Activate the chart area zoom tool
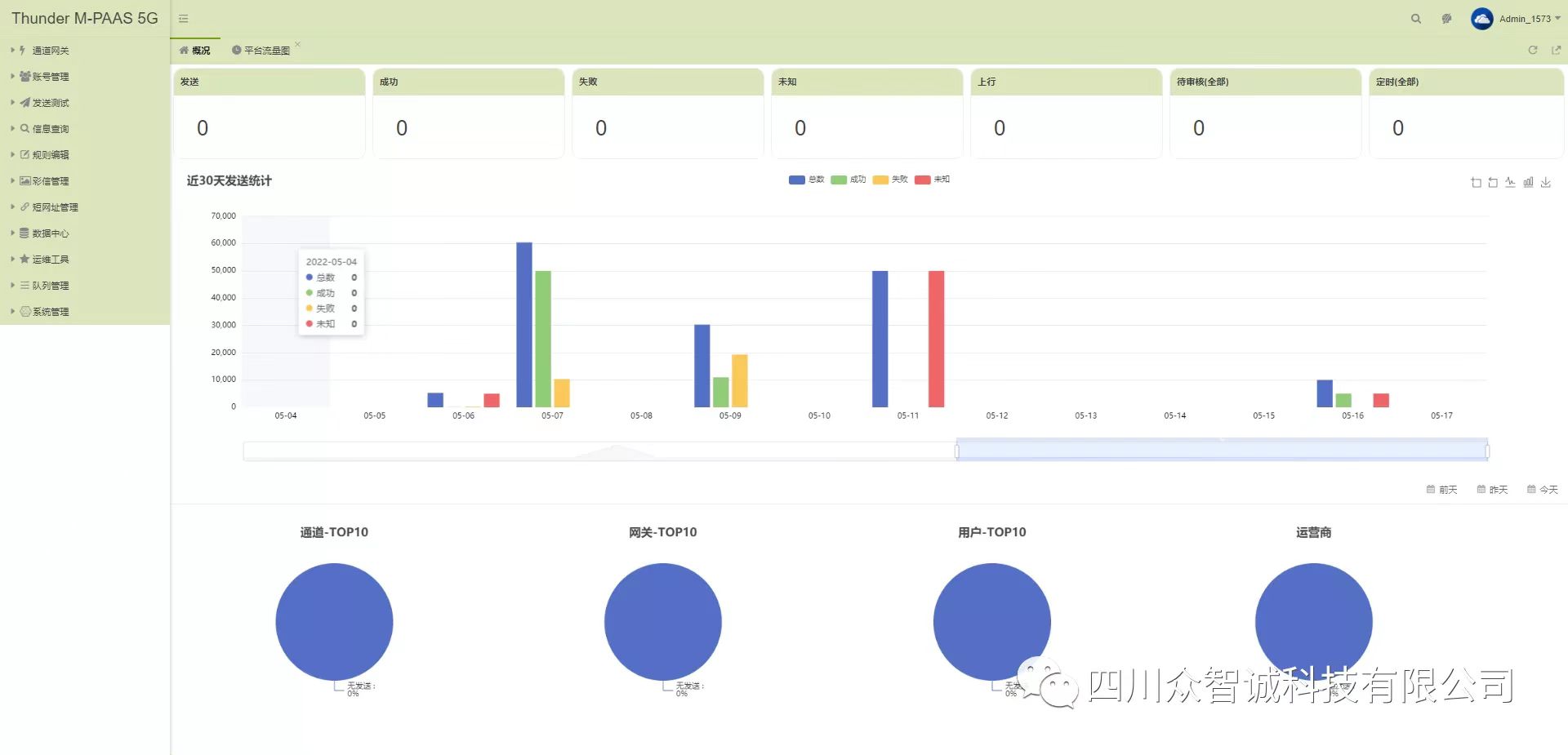Image resolution: width=1568 pixels, height=755 pixels. [x=1476, y=183]
